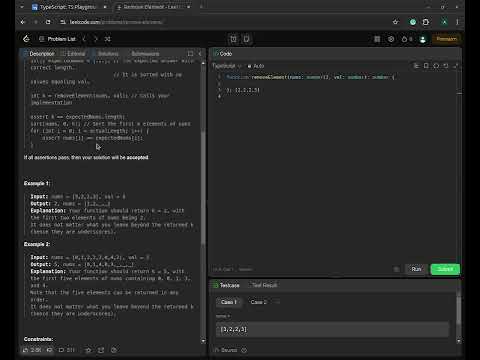The height and width of the screenshot is (360, 480).
Task: Reset code to default with the icon
Action: click(x=446, y=66)
